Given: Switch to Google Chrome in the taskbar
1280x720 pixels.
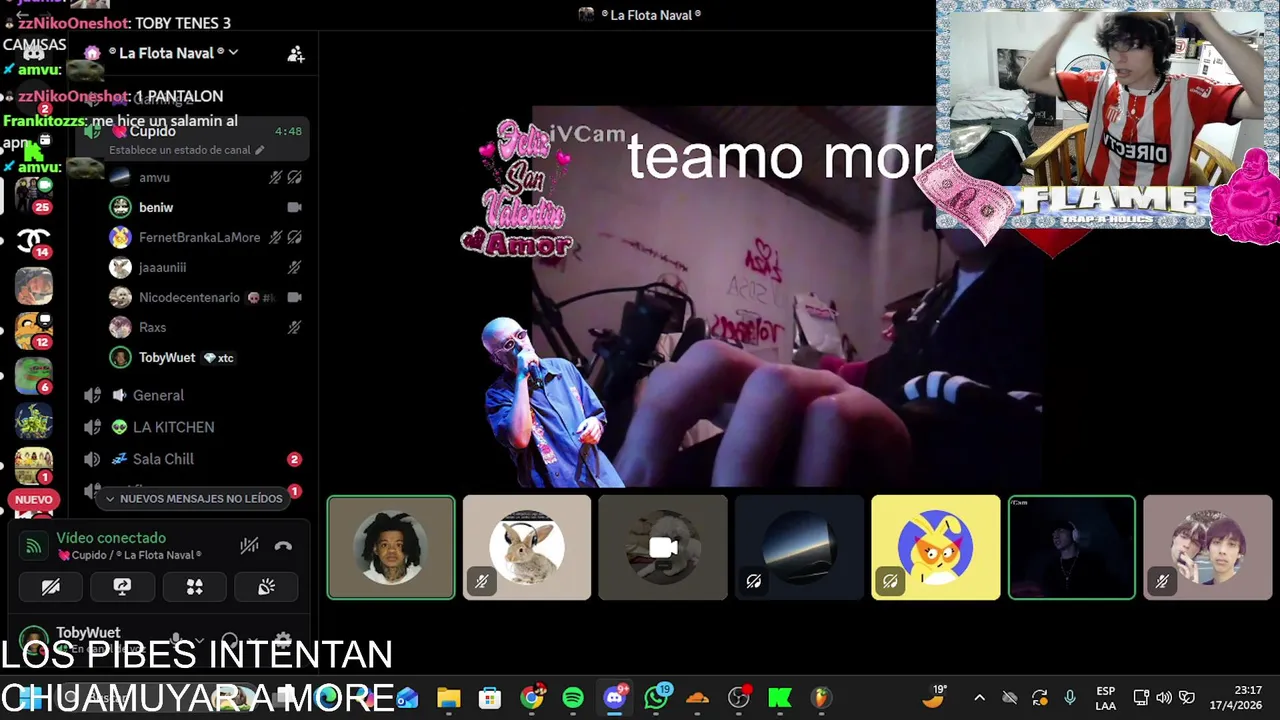Looking at the screenshot, I should click(x=532, y=698).
